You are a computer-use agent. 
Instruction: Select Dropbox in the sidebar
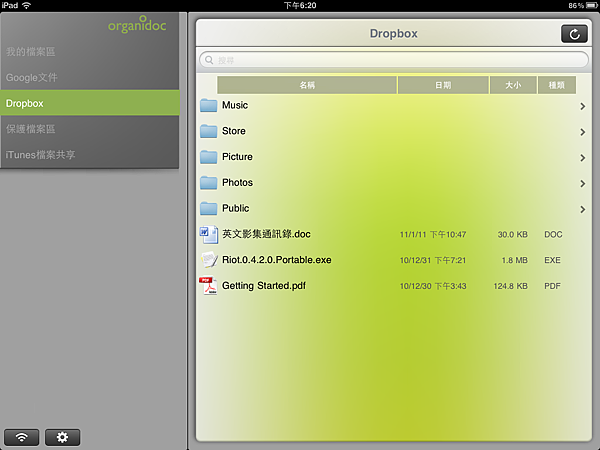tap(90, 103)
